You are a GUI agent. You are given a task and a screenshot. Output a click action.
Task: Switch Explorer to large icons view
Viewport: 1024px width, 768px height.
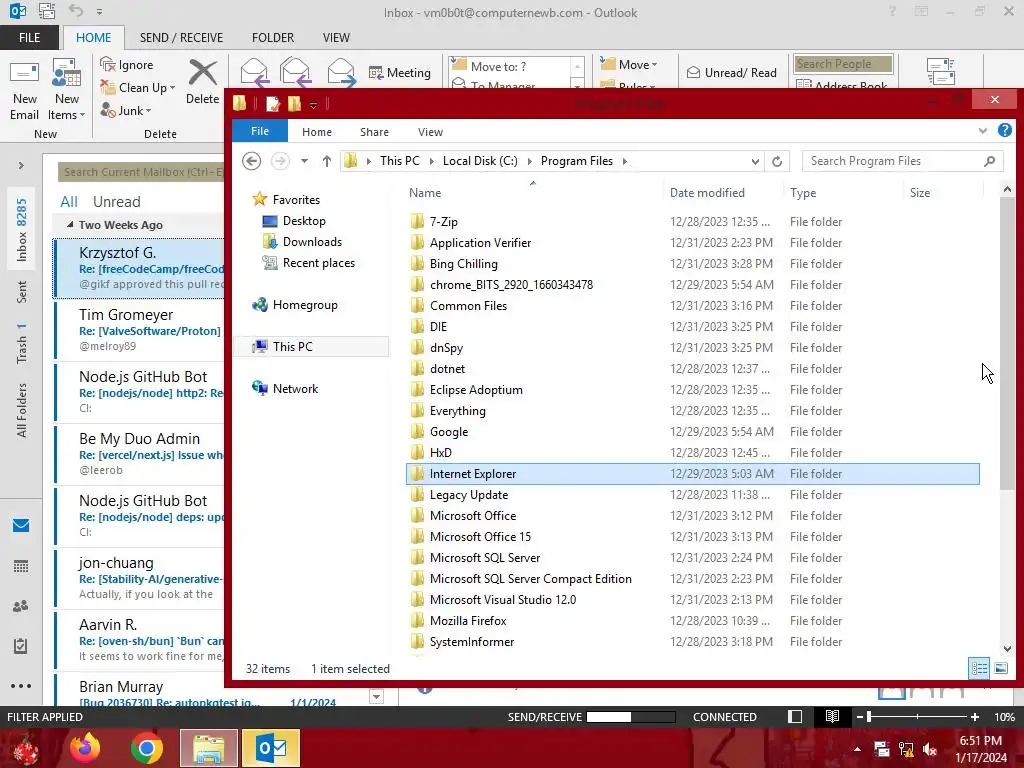(x=1000, y=668)
